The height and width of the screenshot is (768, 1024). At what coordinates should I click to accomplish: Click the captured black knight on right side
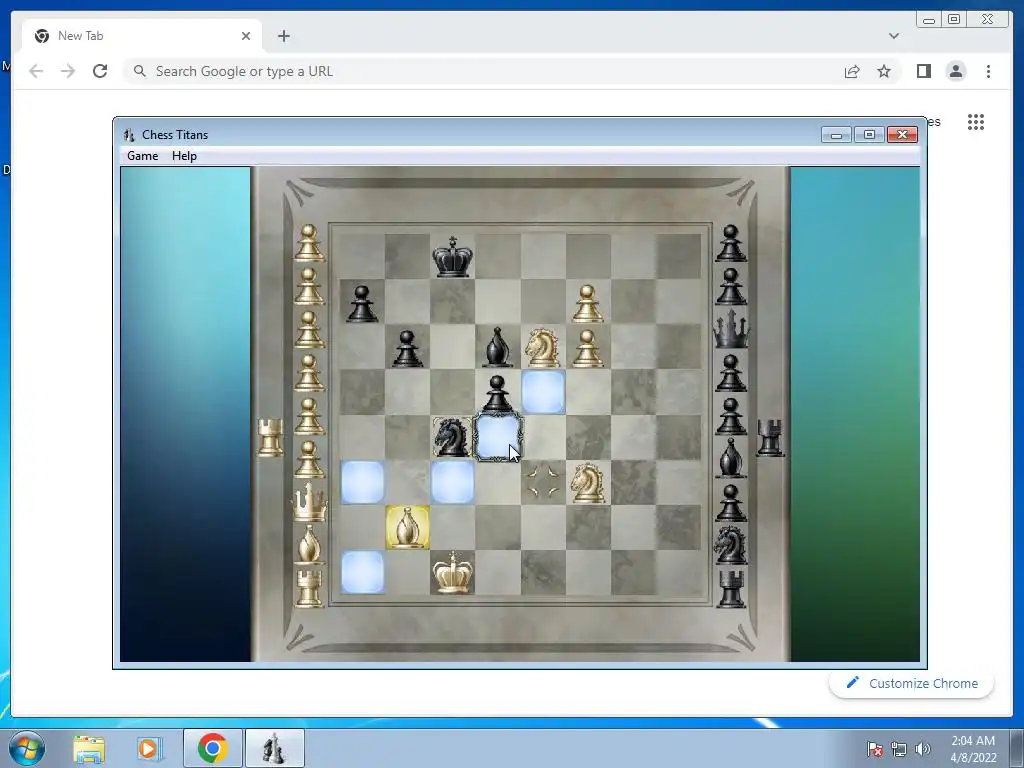point(731,545)
